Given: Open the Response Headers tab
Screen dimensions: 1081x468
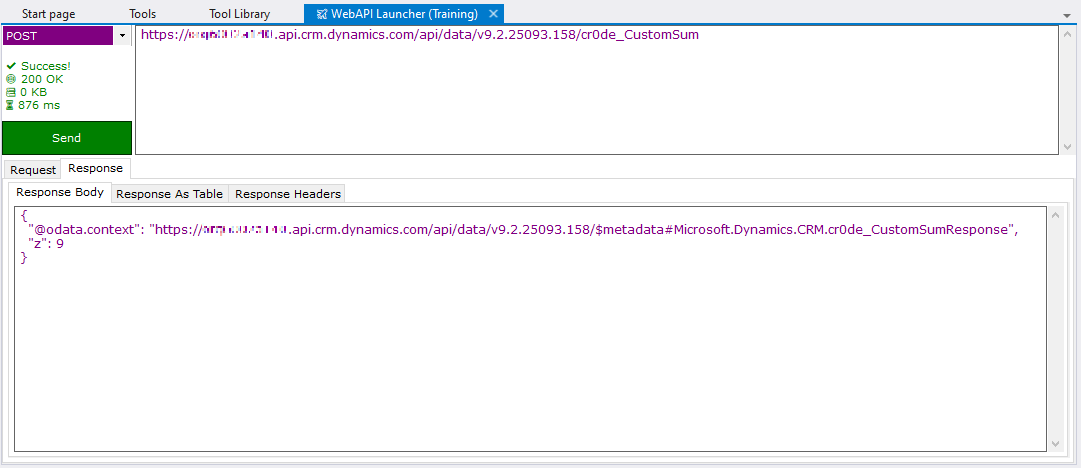Looking at the screenshot, I should (287, 194).
